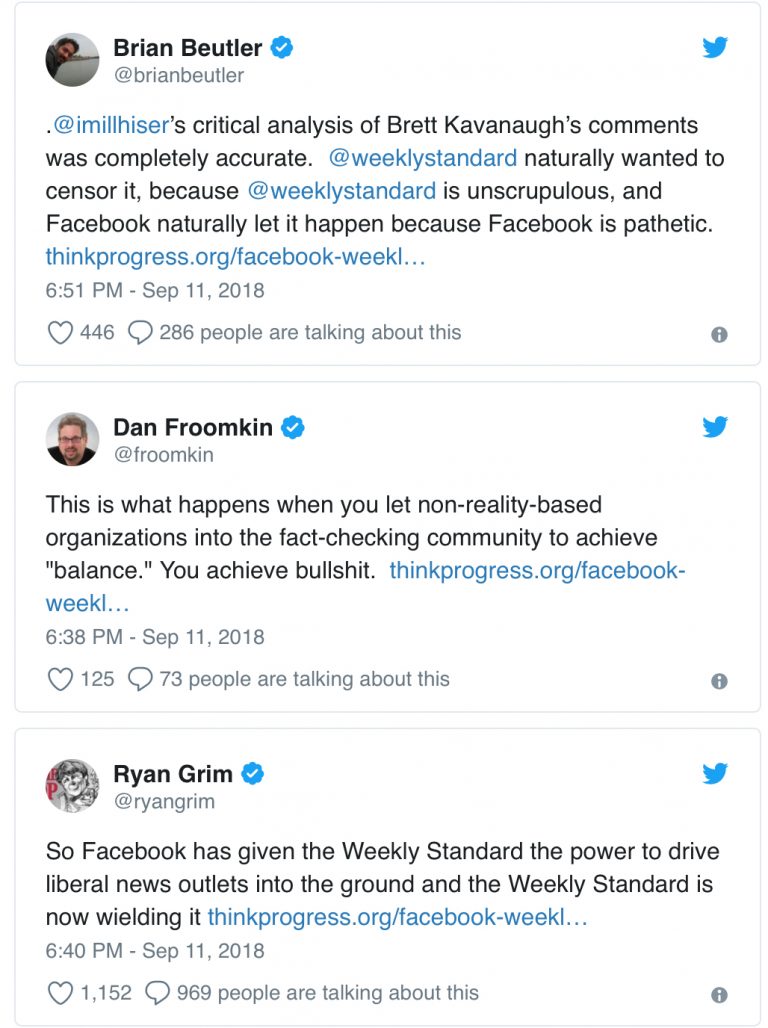Click the verified badge next to Dan Froomkin
Viewport: 768px width, 1028px height.
[x=291, y=426]
